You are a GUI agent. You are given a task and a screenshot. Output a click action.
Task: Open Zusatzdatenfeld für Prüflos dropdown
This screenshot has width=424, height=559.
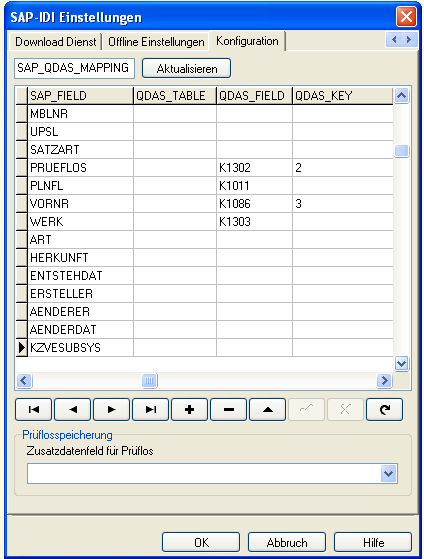click(x=389, y=474)
